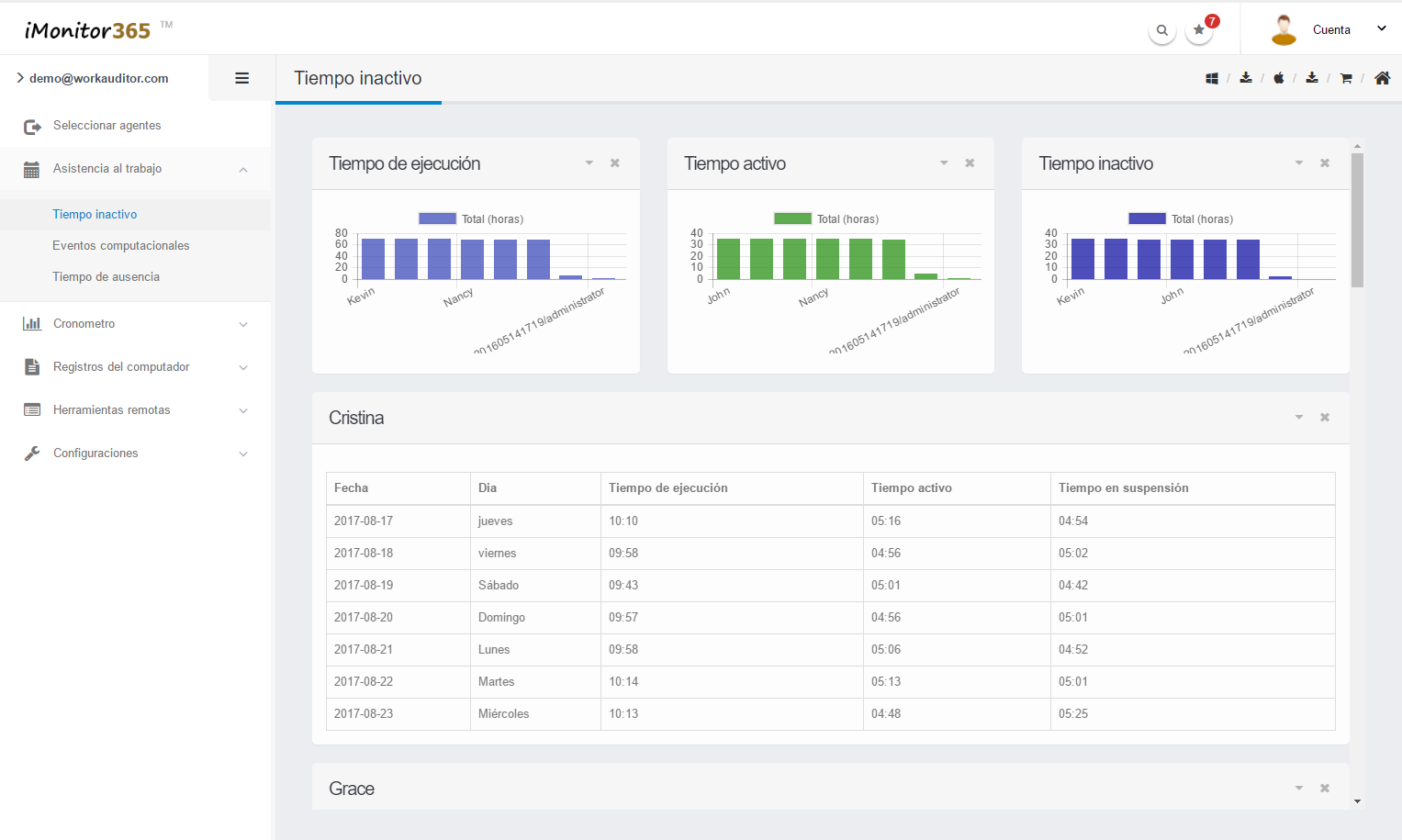Viewport: 1402px width, 840px height.
Task: Click download icon right of Windows logo
Action: click(1246, 78)
